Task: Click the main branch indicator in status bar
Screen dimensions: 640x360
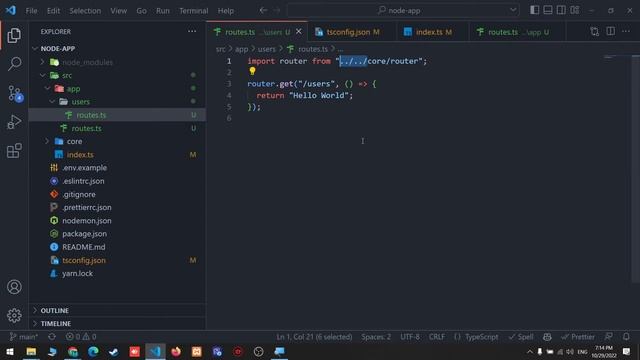Action: pyautogui.click(x=24, y=337)
